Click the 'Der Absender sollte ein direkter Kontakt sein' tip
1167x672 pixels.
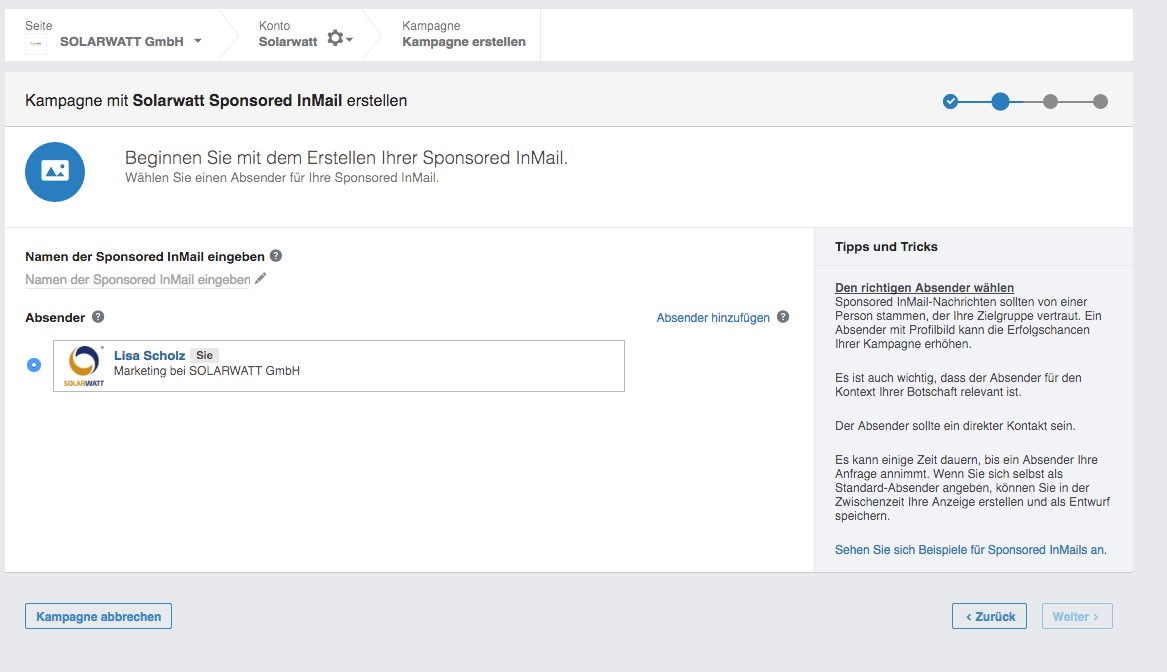[955, 426]
